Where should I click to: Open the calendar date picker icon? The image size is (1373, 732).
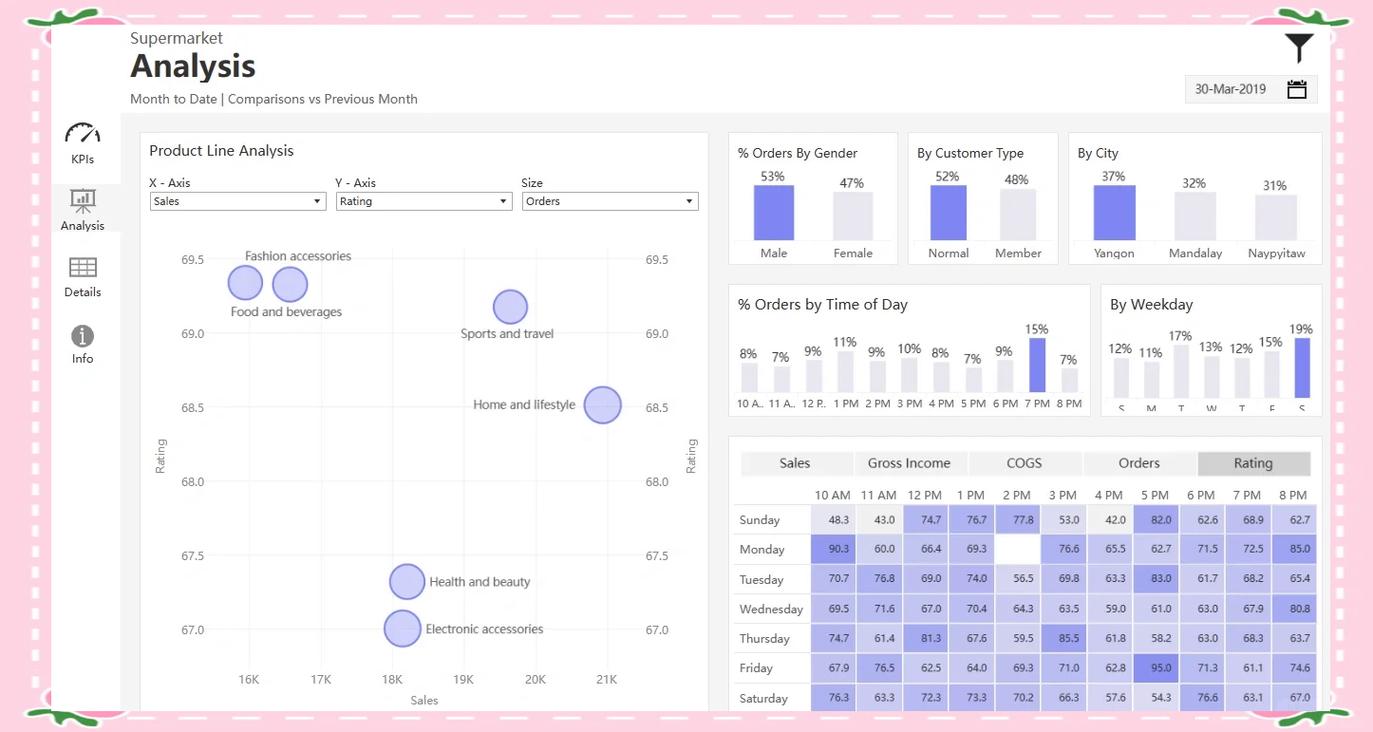pos(1296,89)
